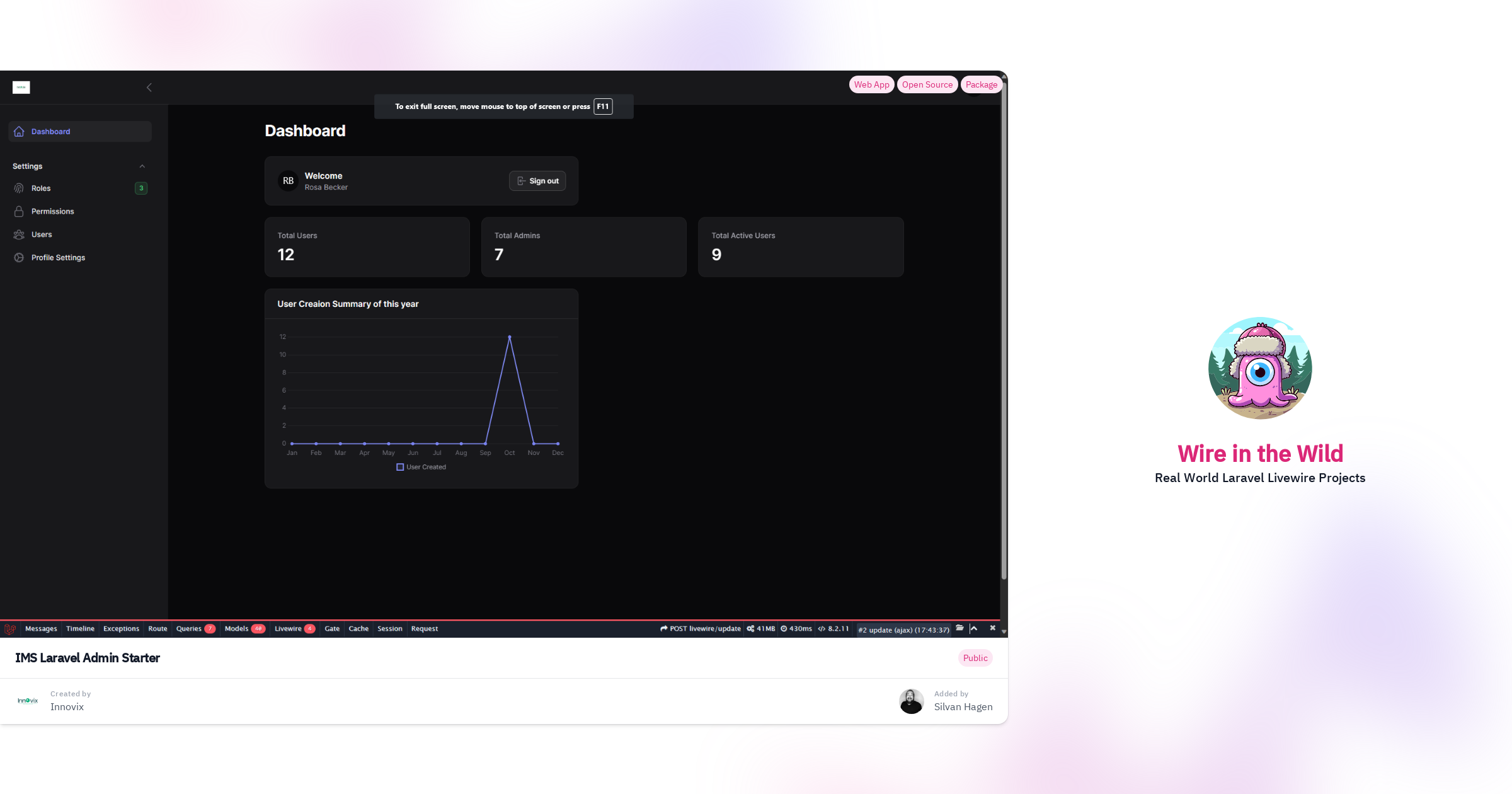This screenshot has width=1512, height=794.
Task: Open the Timeline tab in debugbar
Action: (x=80, y=628)
